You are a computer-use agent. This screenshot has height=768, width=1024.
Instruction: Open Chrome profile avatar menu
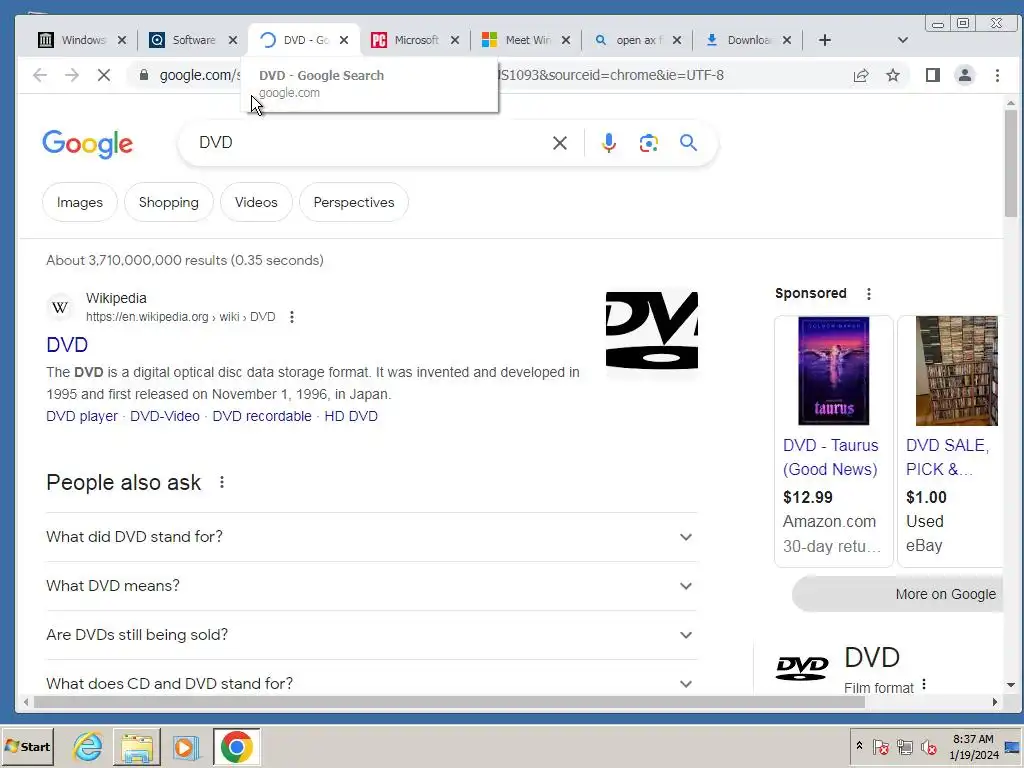pyautogui.click(x=965, y=75)
